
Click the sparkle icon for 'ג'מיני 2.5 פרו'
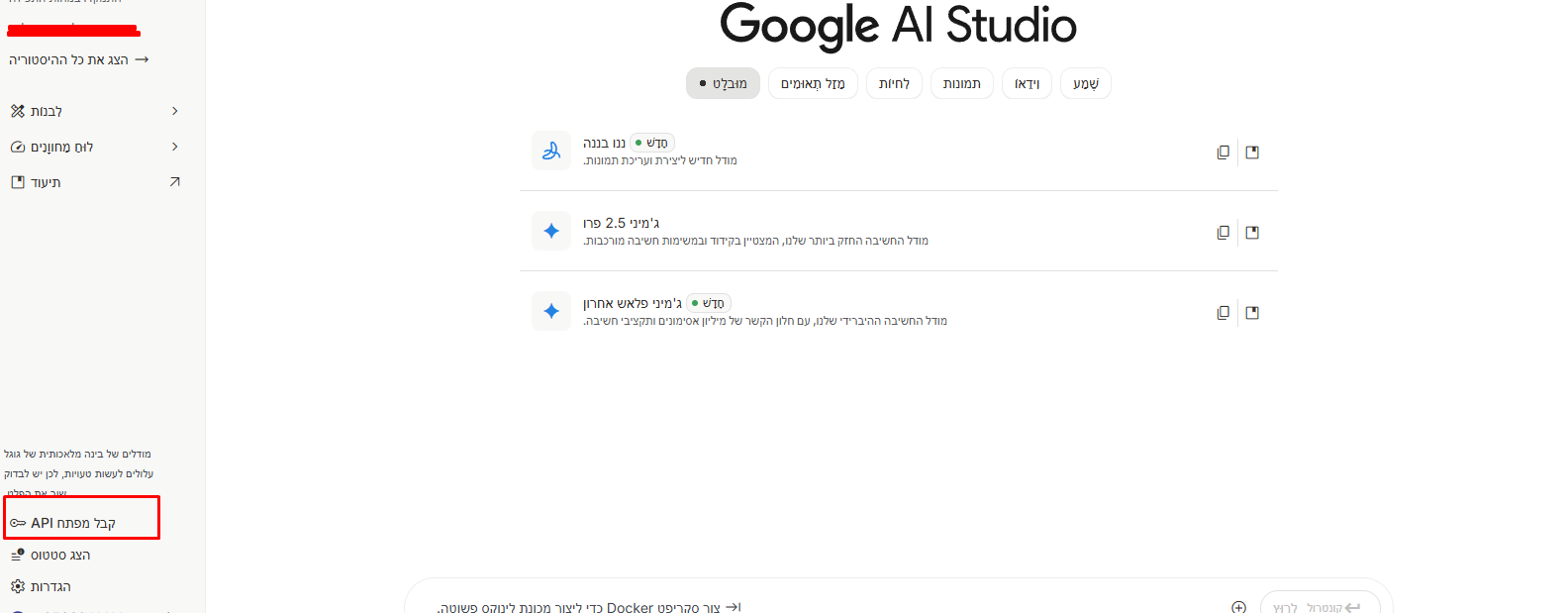pyautogui.click(x=551, y=231)
